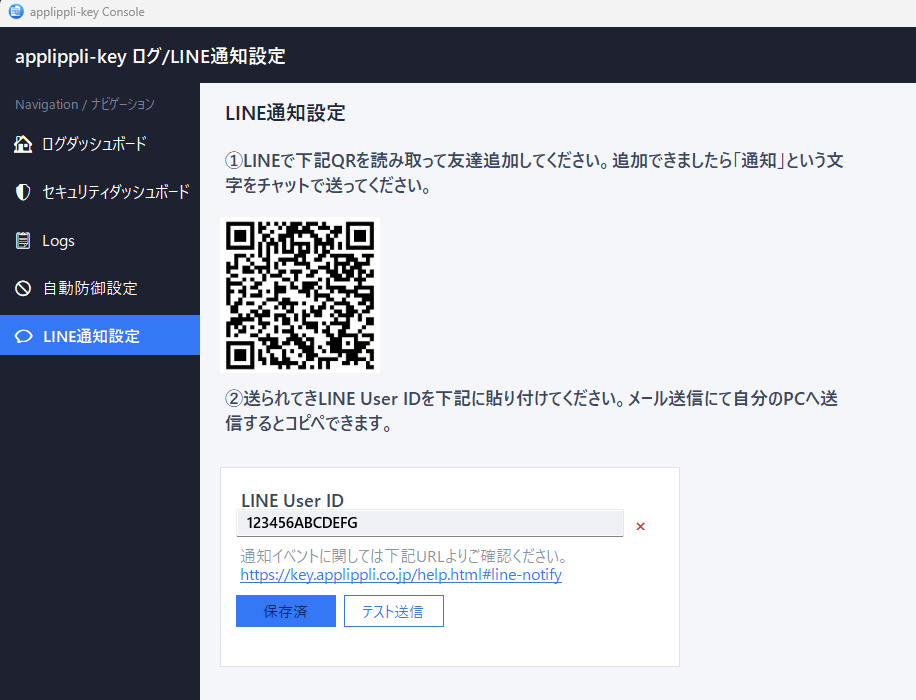The image size is (916, 700).
Task: Click the テスト送信 button
Action: (394, 611)
